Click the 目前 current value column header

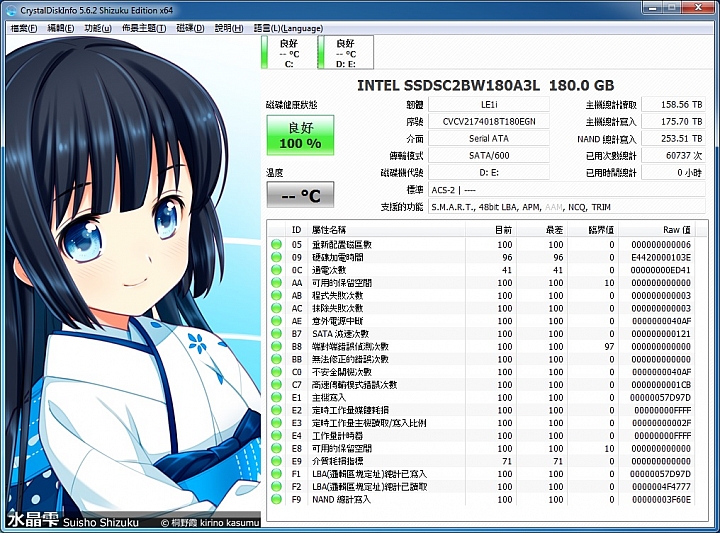(x=491, y=230)
